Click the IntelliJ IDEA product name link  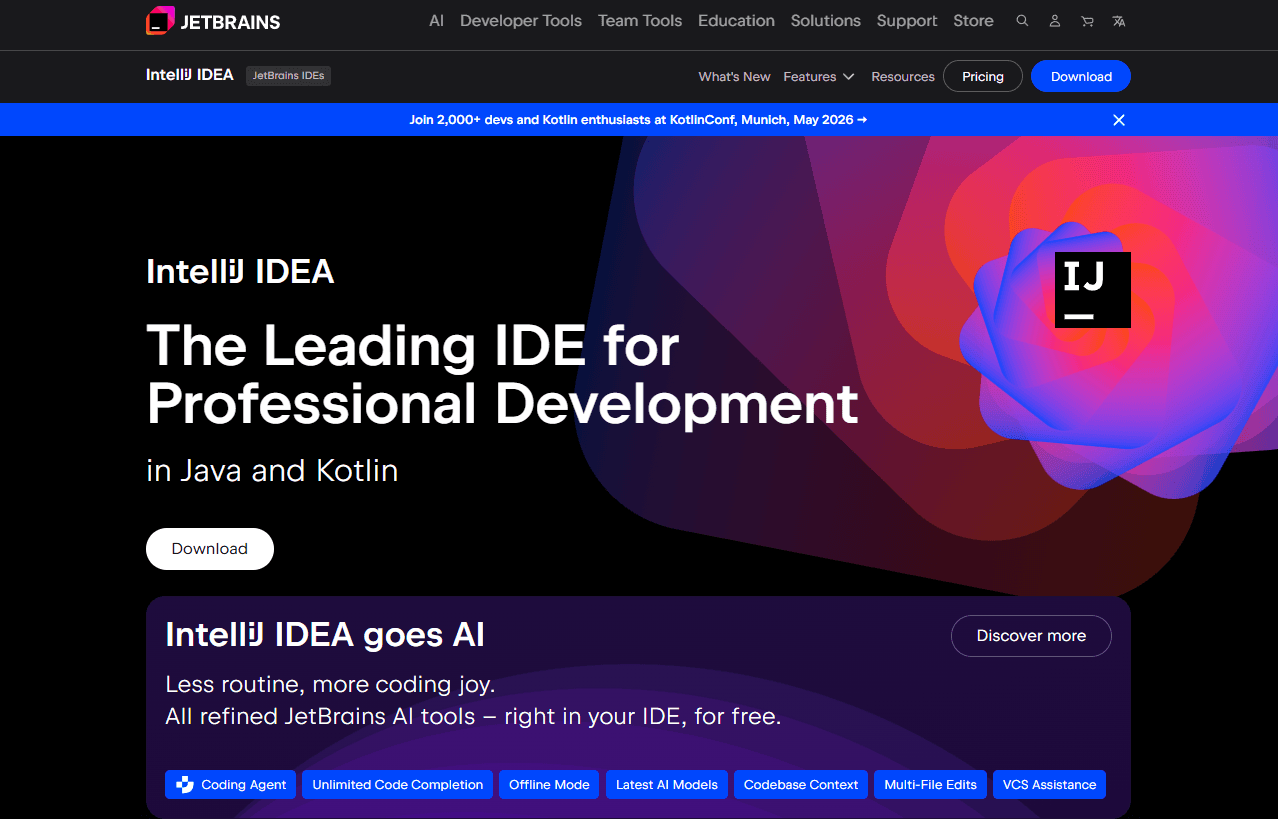pos(190,75)
